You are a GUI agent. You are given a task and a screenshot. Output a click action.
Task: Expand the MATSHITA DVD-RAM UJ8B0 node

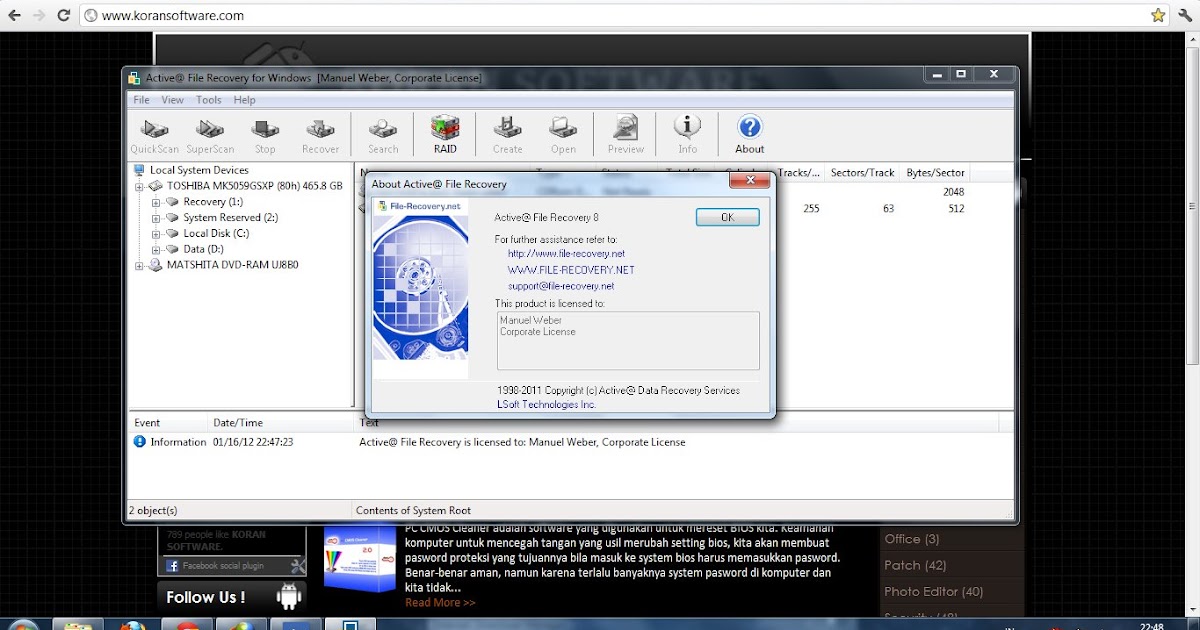[x=139, y=266]
